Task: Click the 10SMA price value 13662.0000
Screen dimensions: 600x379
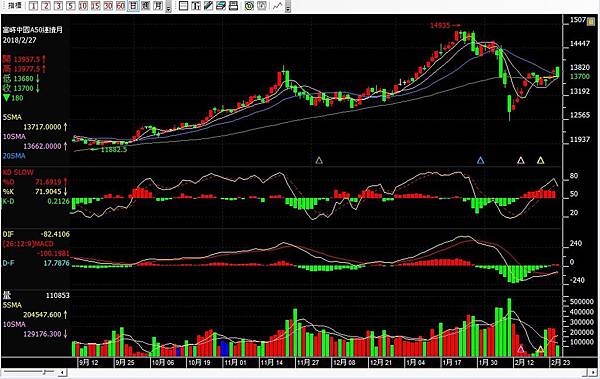Action: [x=42, y=146]
